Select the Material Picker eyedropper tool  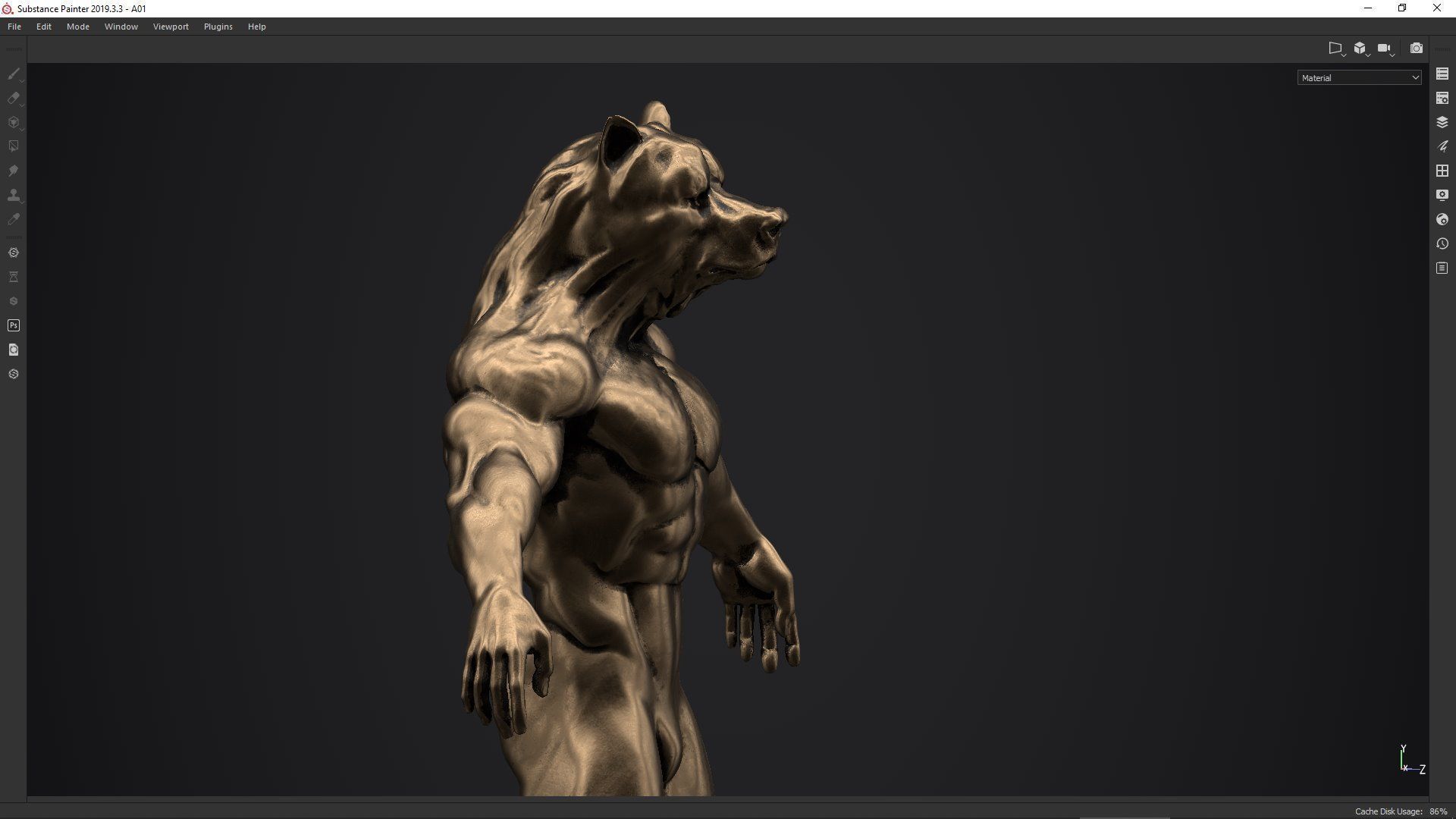(x=14, y=219)
